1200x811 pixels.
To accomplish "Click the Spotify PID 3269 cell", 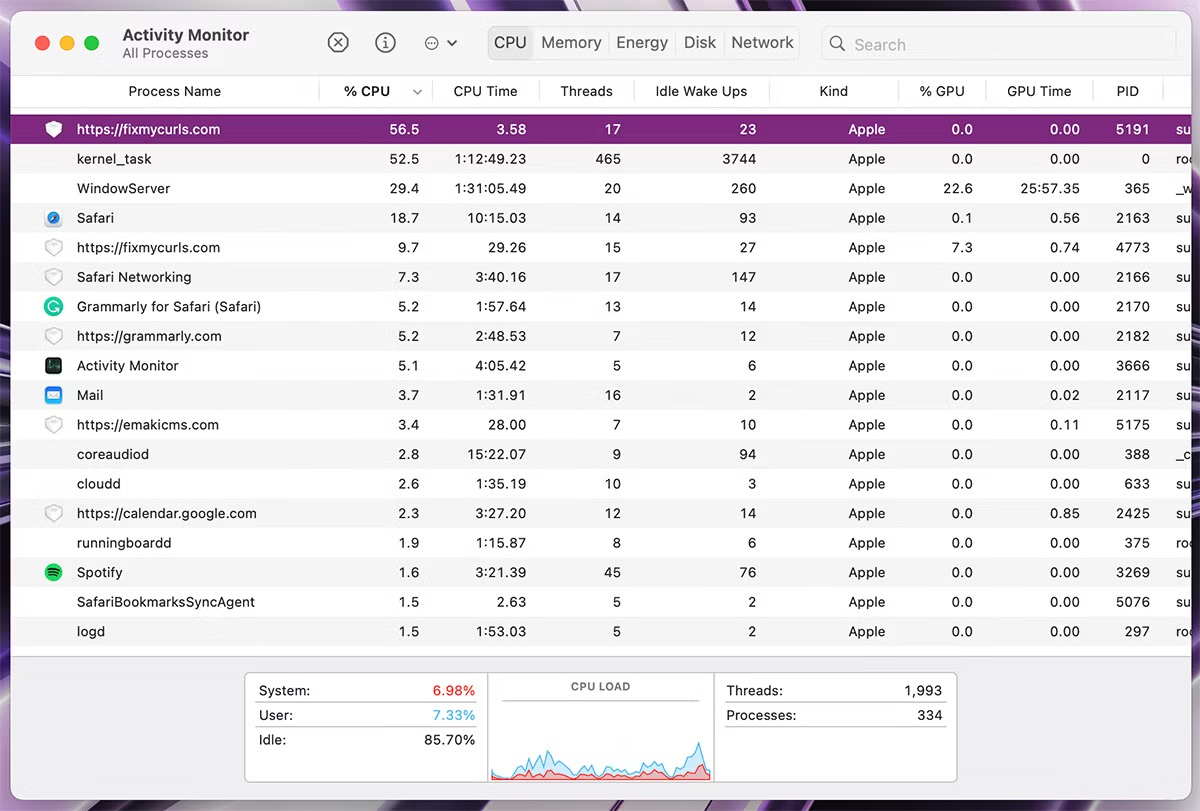I will (x=1133, y=573).
